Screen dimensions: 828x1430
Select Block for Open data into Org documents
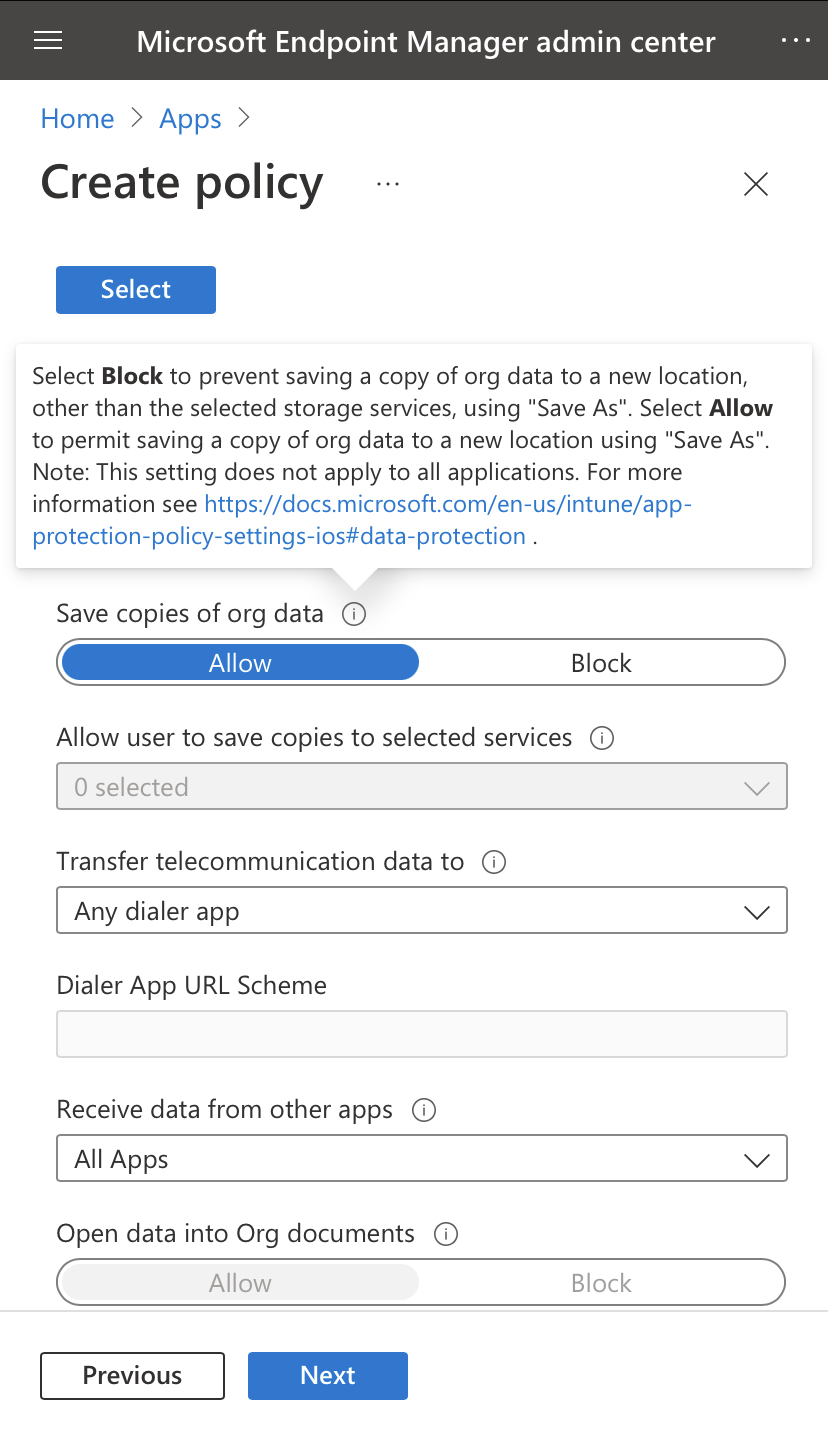click(x=600, y=1282)
